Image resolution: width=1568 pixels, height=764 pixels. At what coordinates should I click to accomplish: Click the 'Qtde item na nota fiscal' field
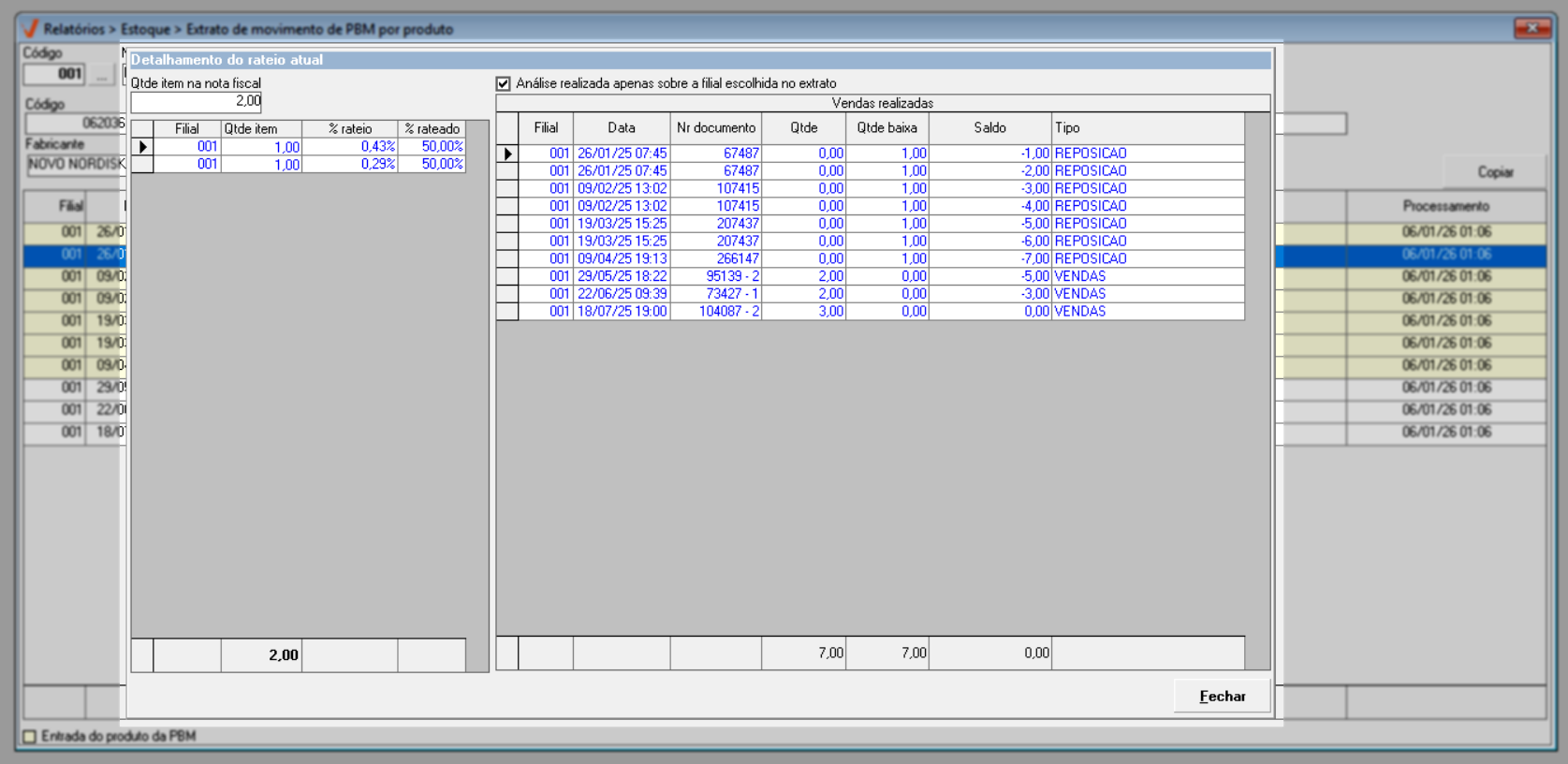pyautogui.click(x=196, y=101)
